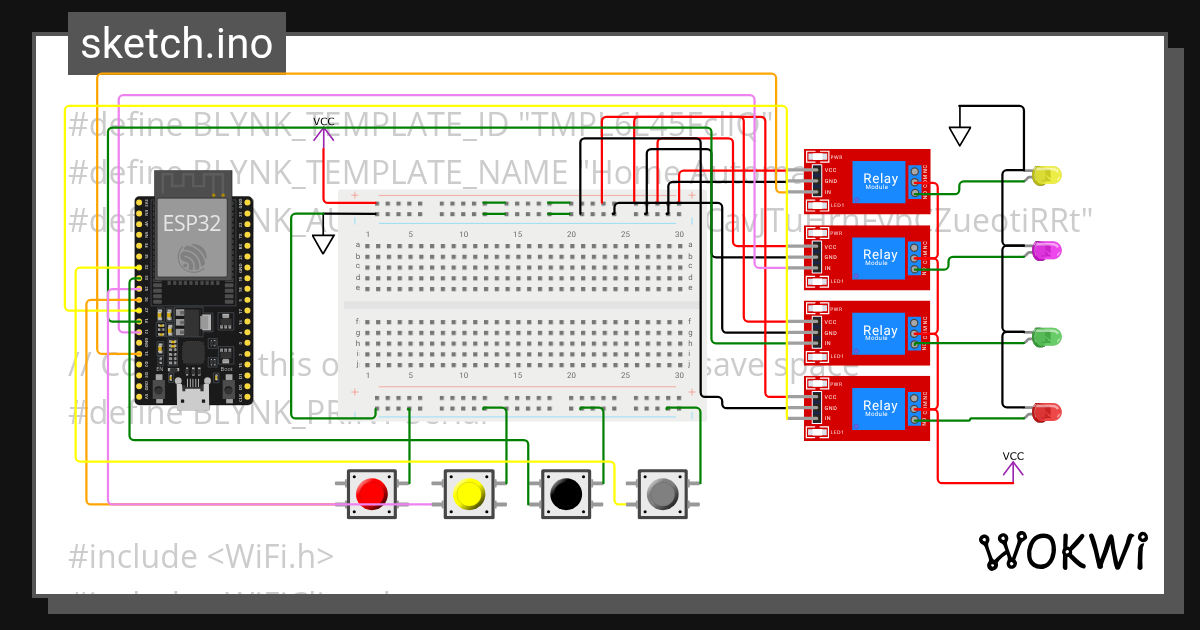This screenshot has width=1200, height=630.
Task: Select the bottom Relay Module
Action: coord(865,407)
